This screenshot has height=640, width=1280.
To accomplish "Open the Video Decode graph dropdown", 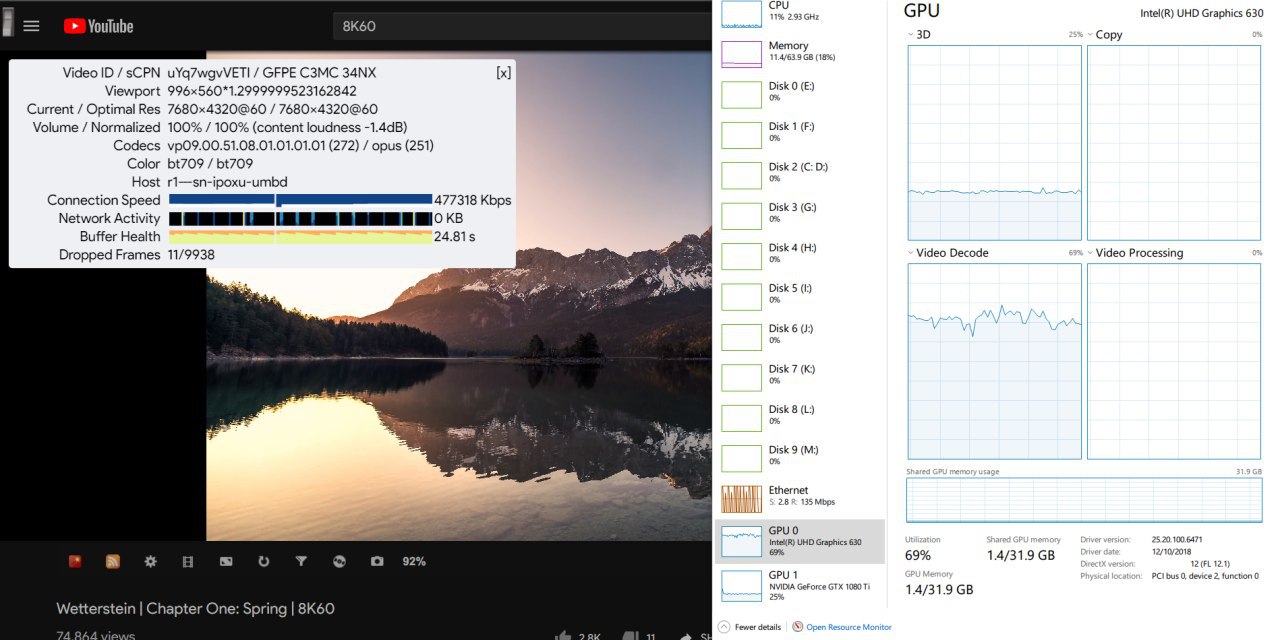I will point(910,253).
